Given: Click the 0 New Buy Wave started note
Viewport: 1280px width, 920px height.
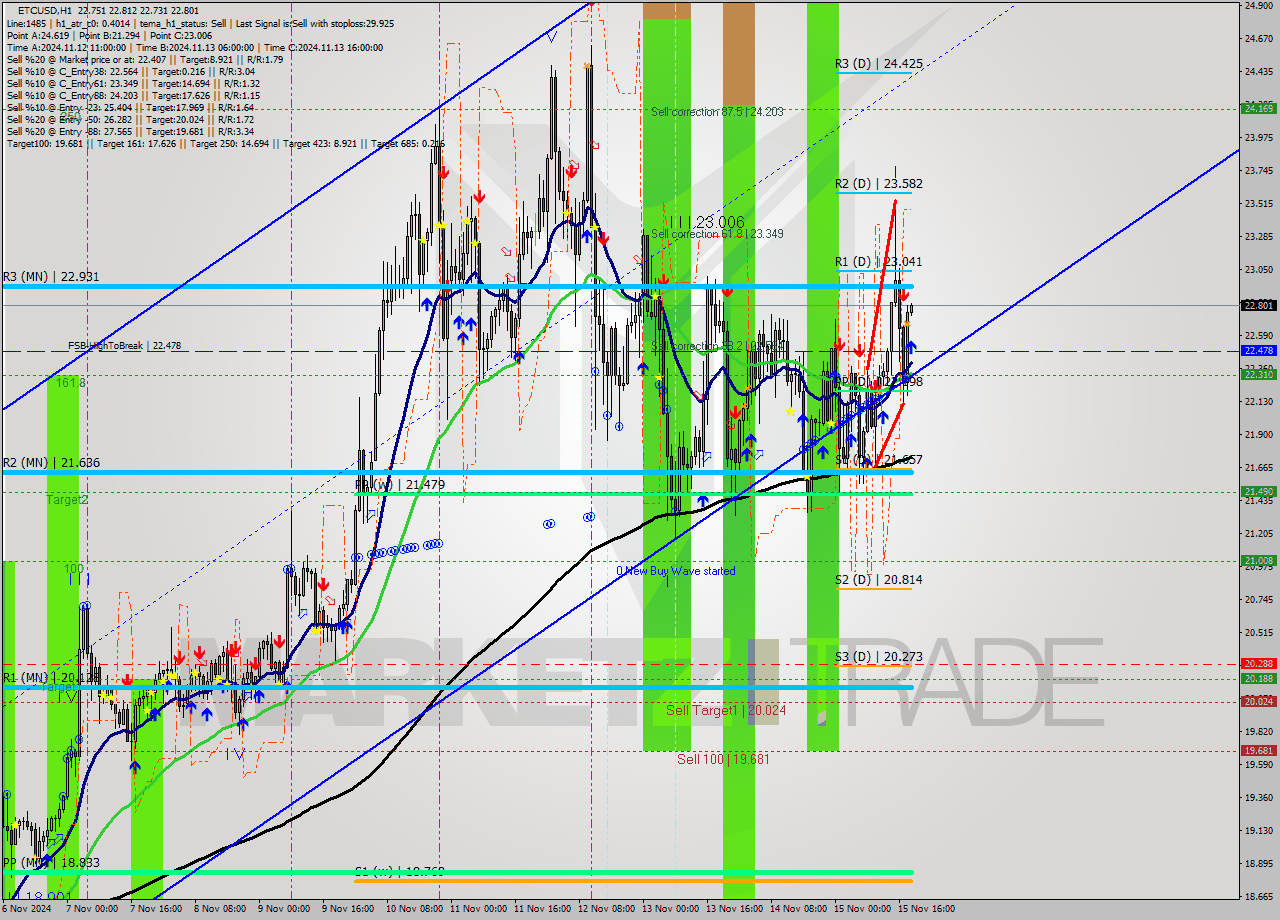Looking at the screenshot, I should click(676, 571).
